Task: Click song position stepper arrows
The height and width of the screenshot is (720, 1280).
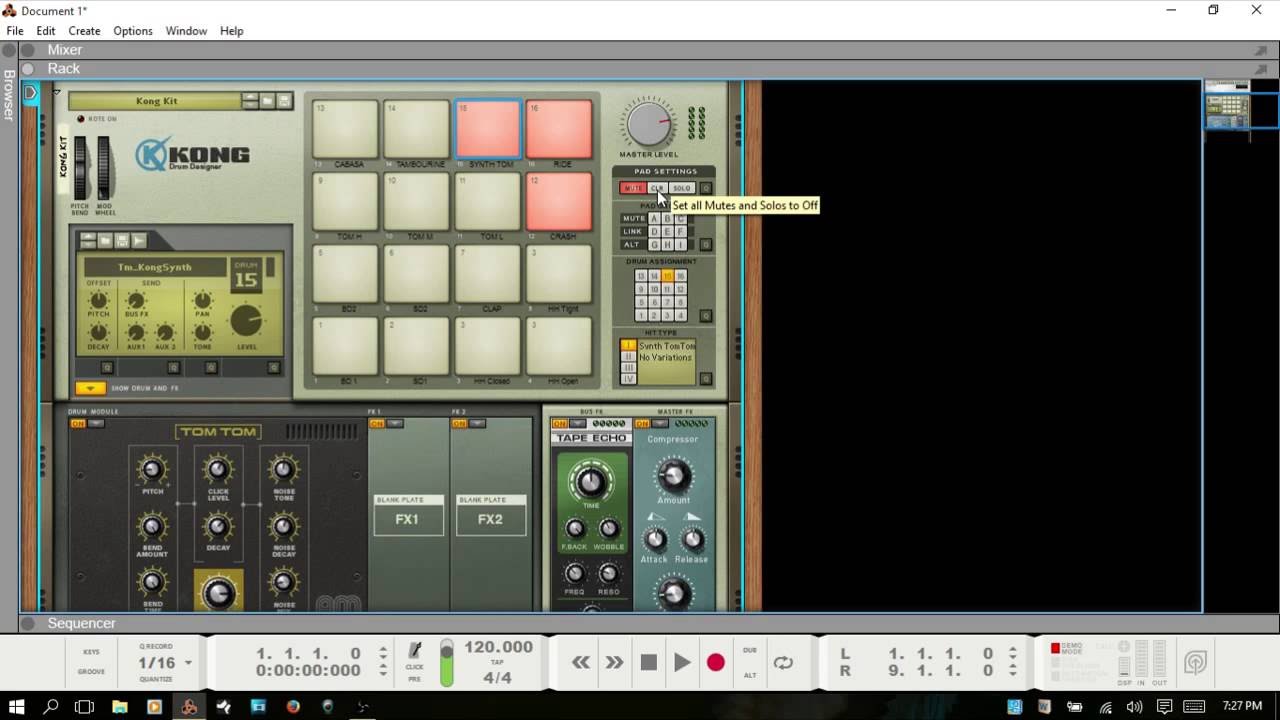Action: (383, 662)
